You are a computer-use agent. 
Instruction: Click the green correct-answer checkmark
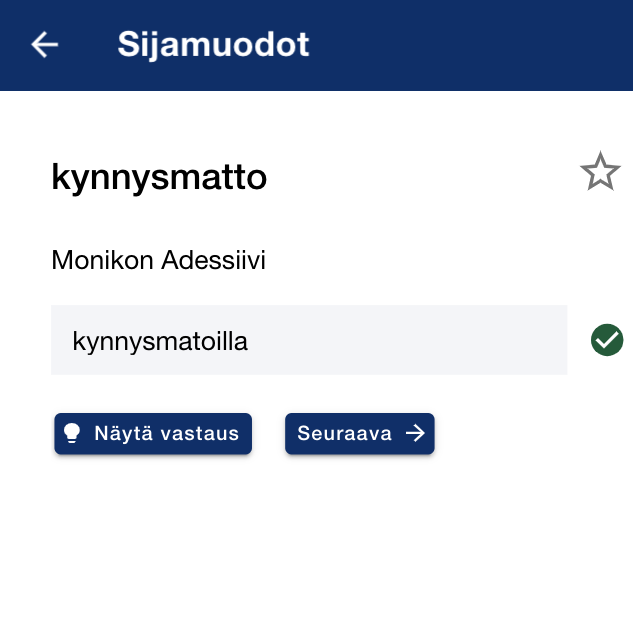607,340
